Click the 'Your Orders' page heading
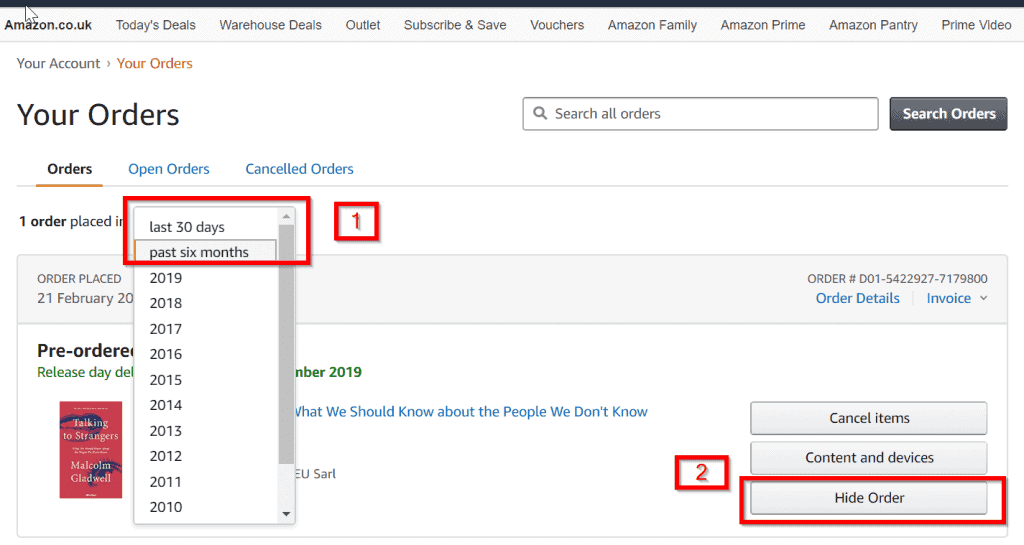 point(98,115)
